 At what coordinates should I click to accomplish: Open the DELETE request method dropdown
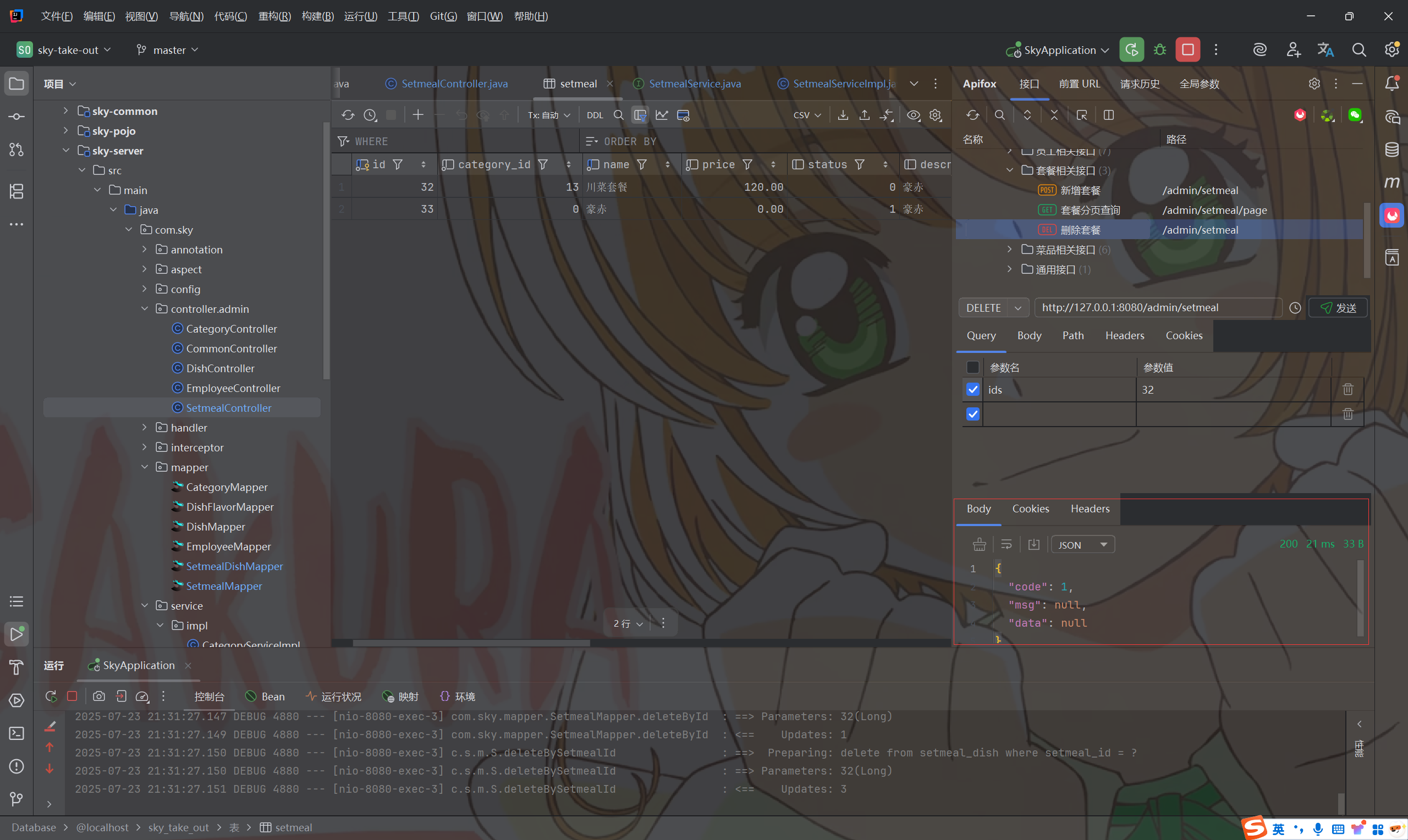coord(1018,308)
